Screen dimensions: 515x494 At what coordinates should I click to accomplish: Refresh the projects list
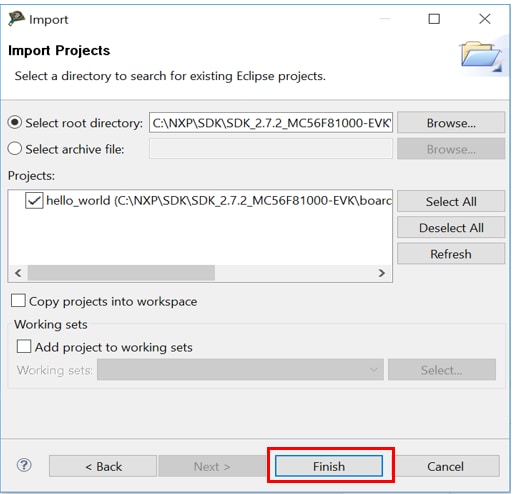(451, 254)
